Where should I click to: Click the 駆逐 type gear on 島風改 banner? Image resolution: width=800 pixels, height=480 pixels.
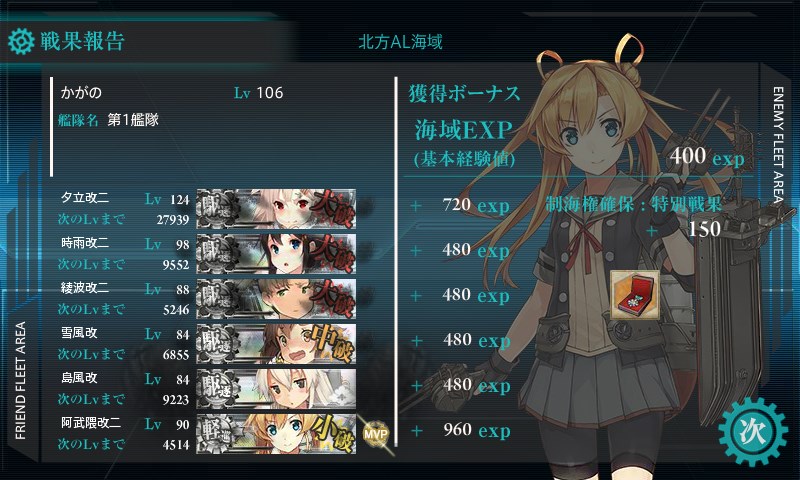coord(217,389)
